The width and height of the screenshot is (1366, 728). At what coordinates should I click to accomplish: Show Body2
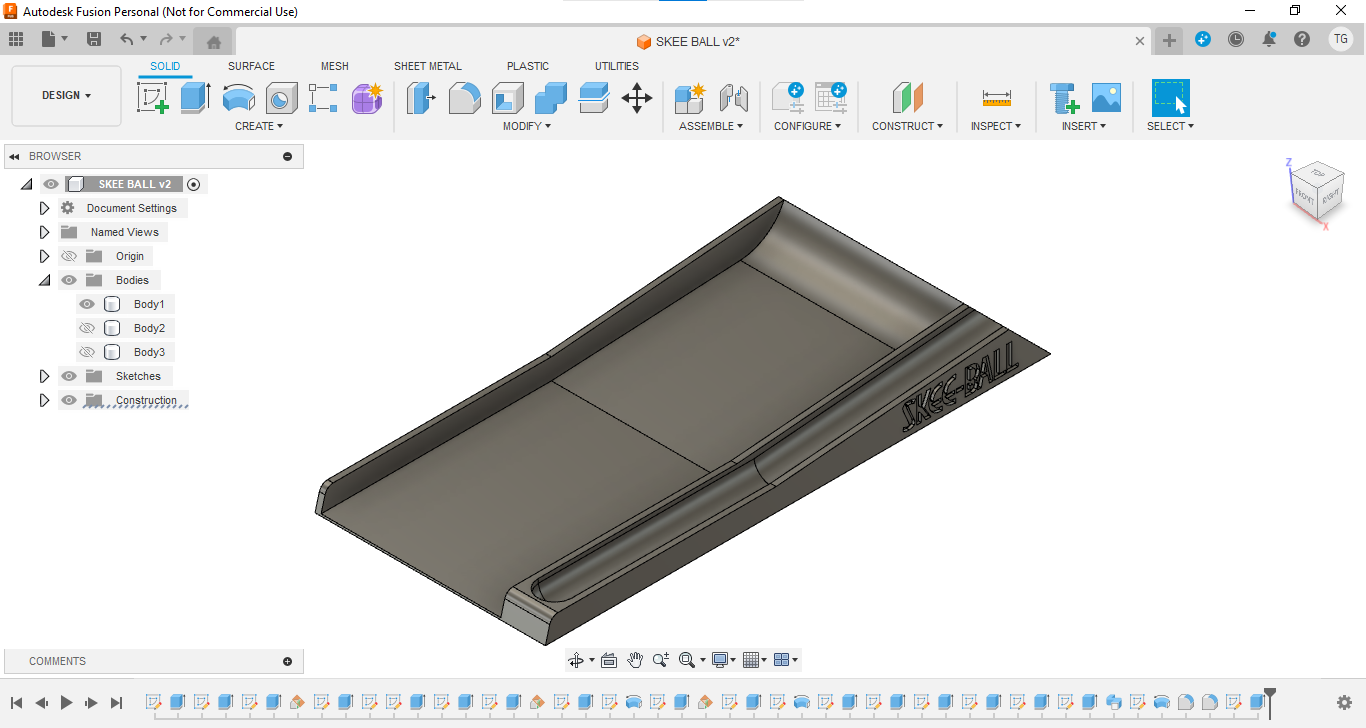click(87, 328)
